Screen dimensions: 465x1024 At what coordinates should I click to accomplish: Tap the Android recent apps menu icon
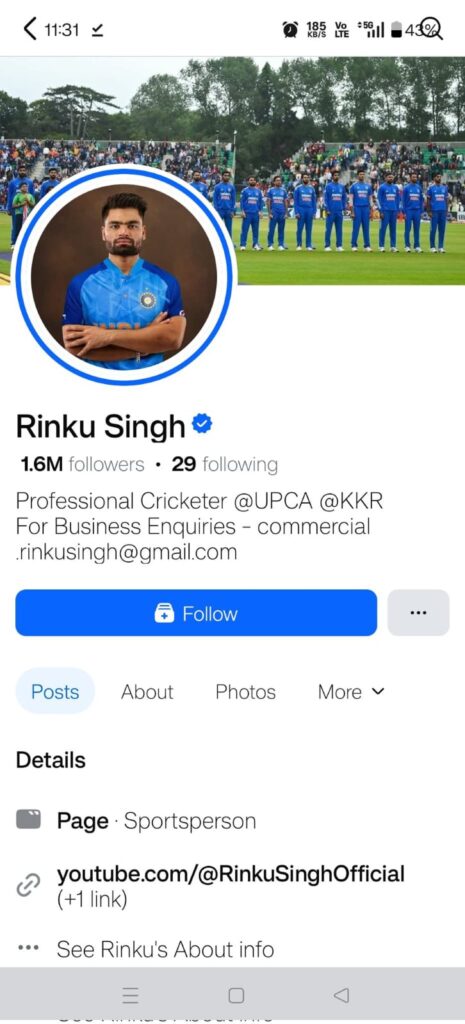click(131, 995)
